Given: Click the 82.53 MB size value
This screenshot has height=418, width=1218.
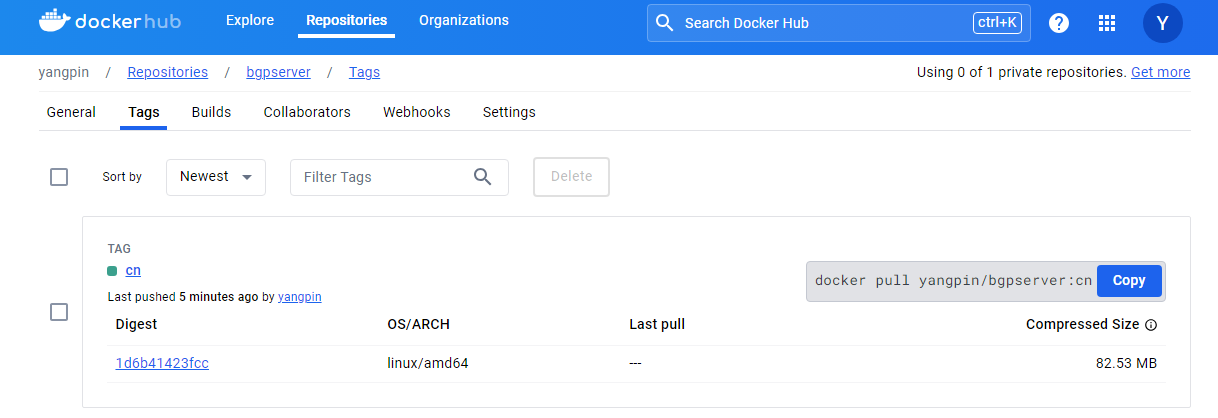Looking at the screenshot, I should click(x=1126, y=363).
